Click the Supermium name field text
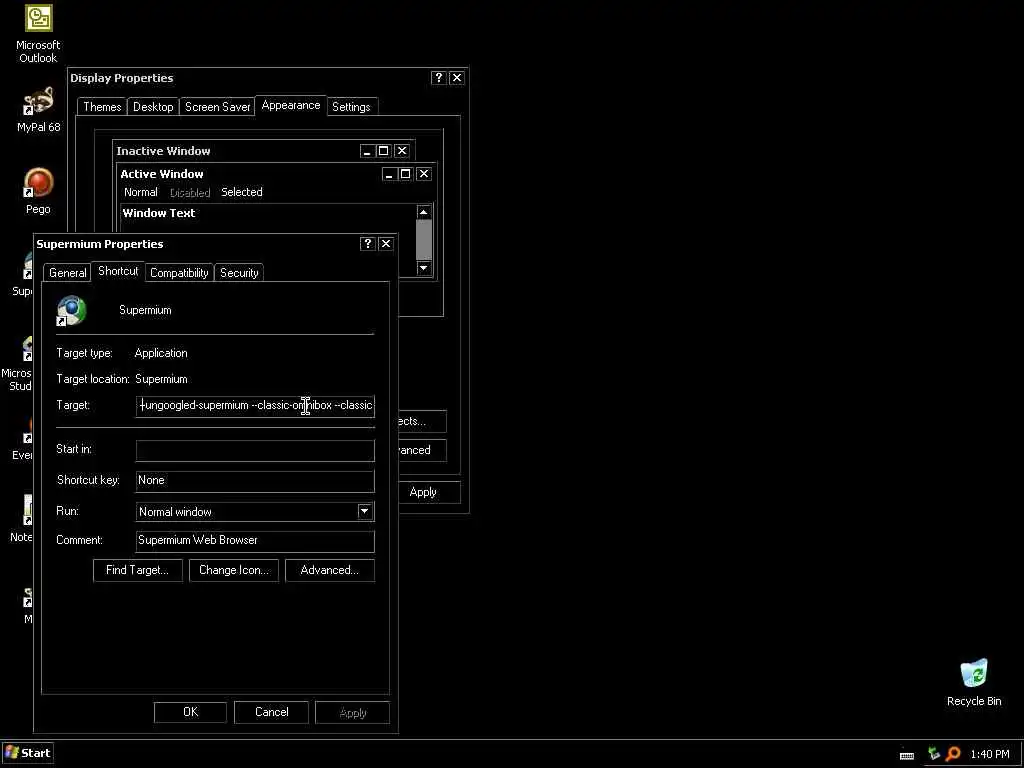Screen dimensions: 1024x768 pos(145,310)
